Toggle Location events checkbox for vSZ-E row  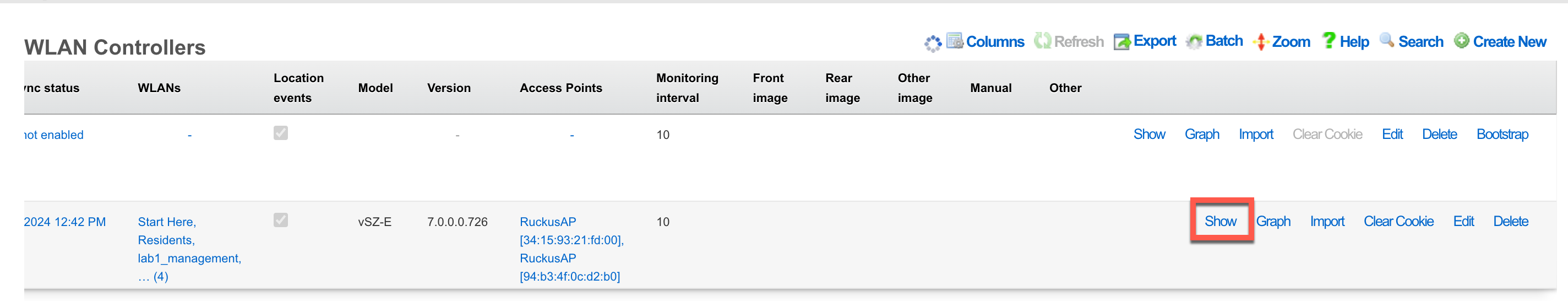tap(281, 220)
